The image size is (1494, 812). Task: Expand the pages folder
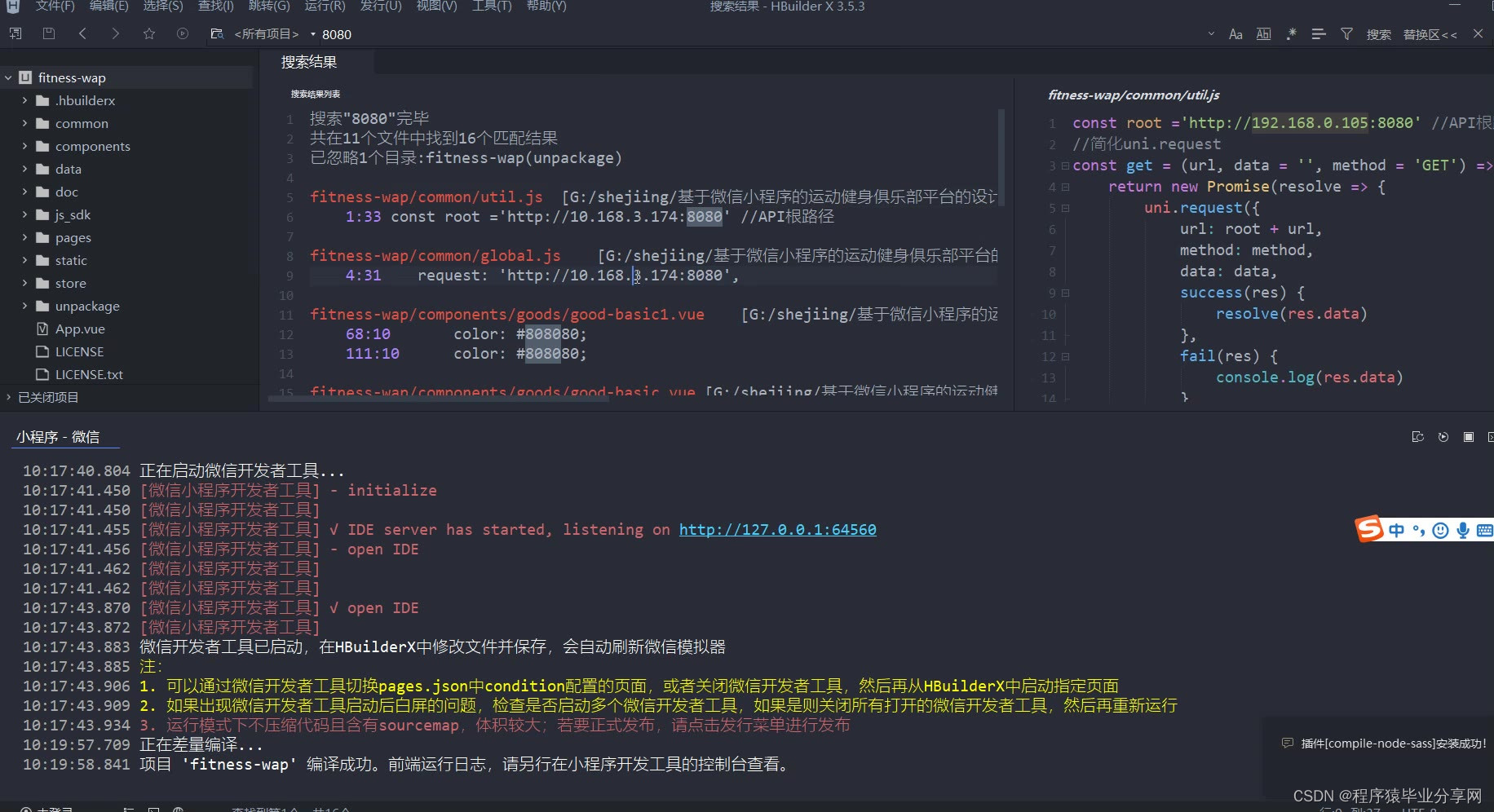click(x=24, y=237)
